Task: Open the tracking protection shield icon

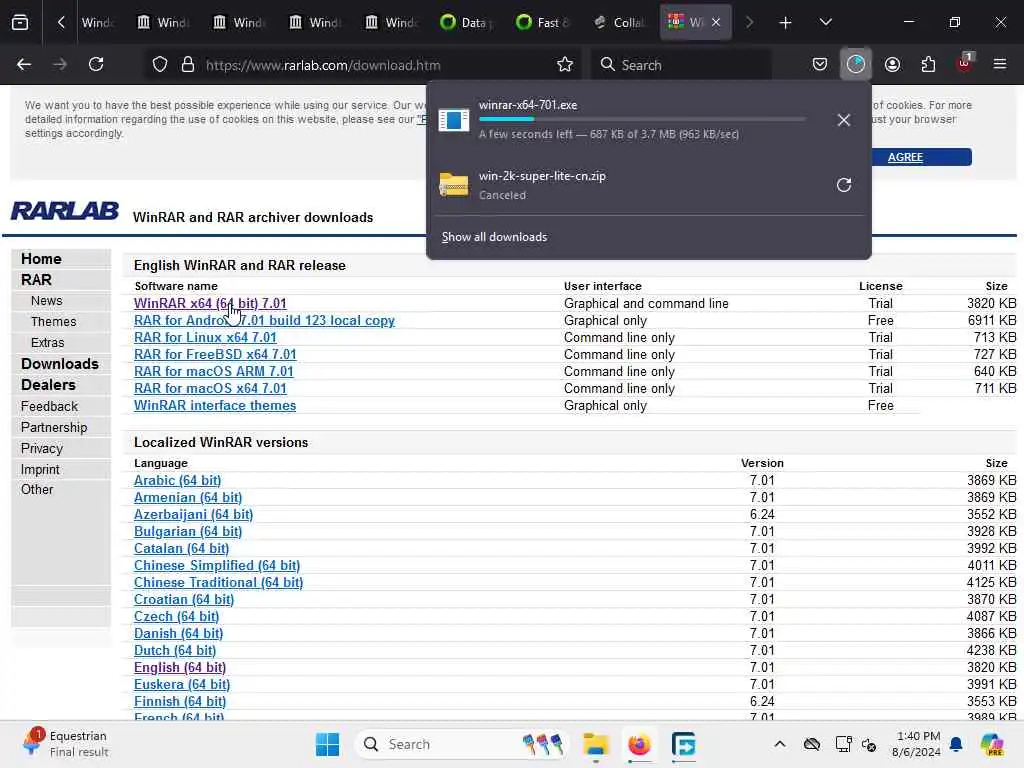Action: (159, 65)
